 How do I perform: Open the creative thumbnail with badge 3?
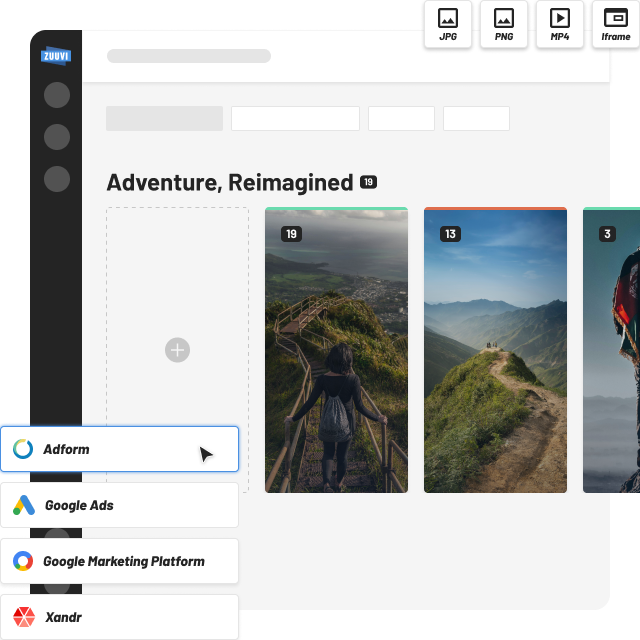[612, 350]
